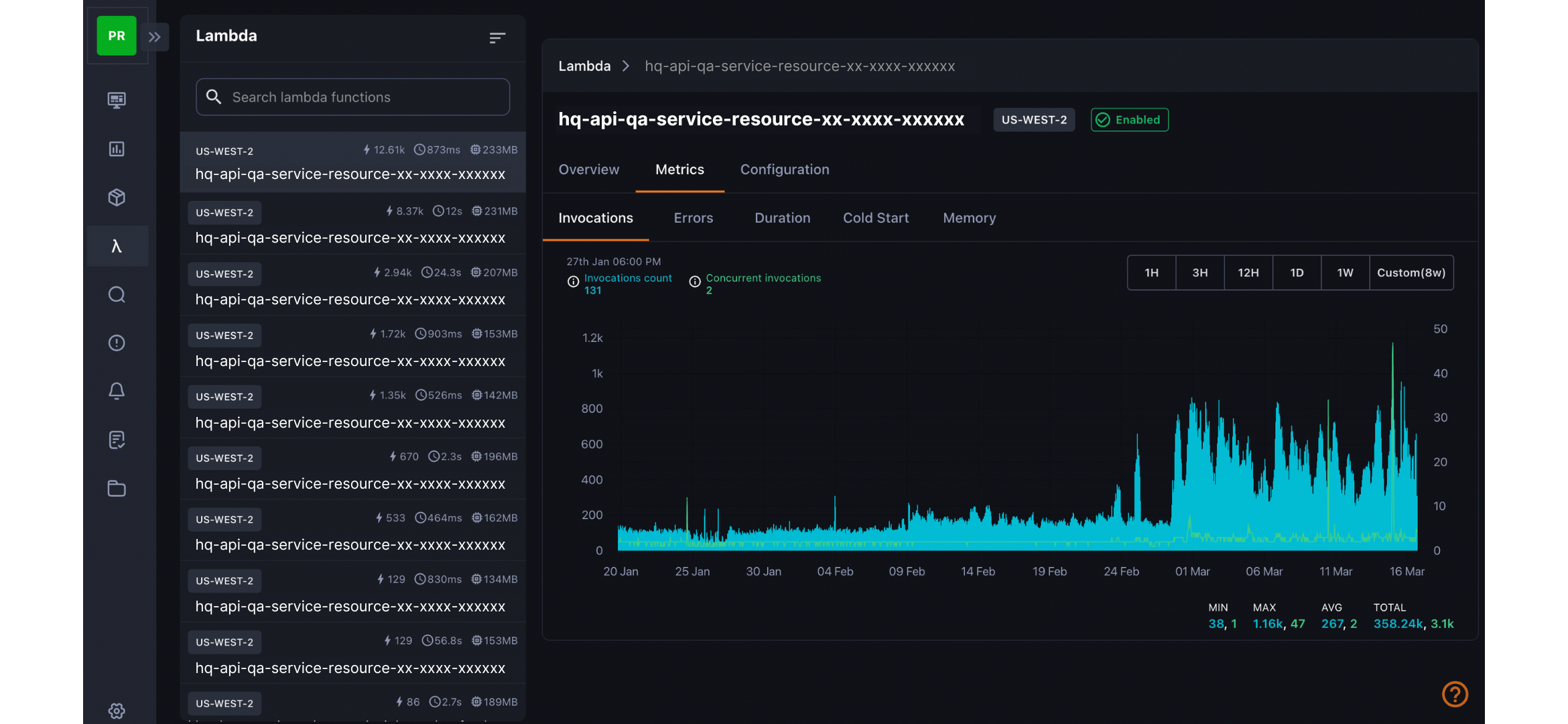The width and height of the screenshot is (1568, 724).
Task: Click the MIN value 38, 1
Action: click(1222, 623)
